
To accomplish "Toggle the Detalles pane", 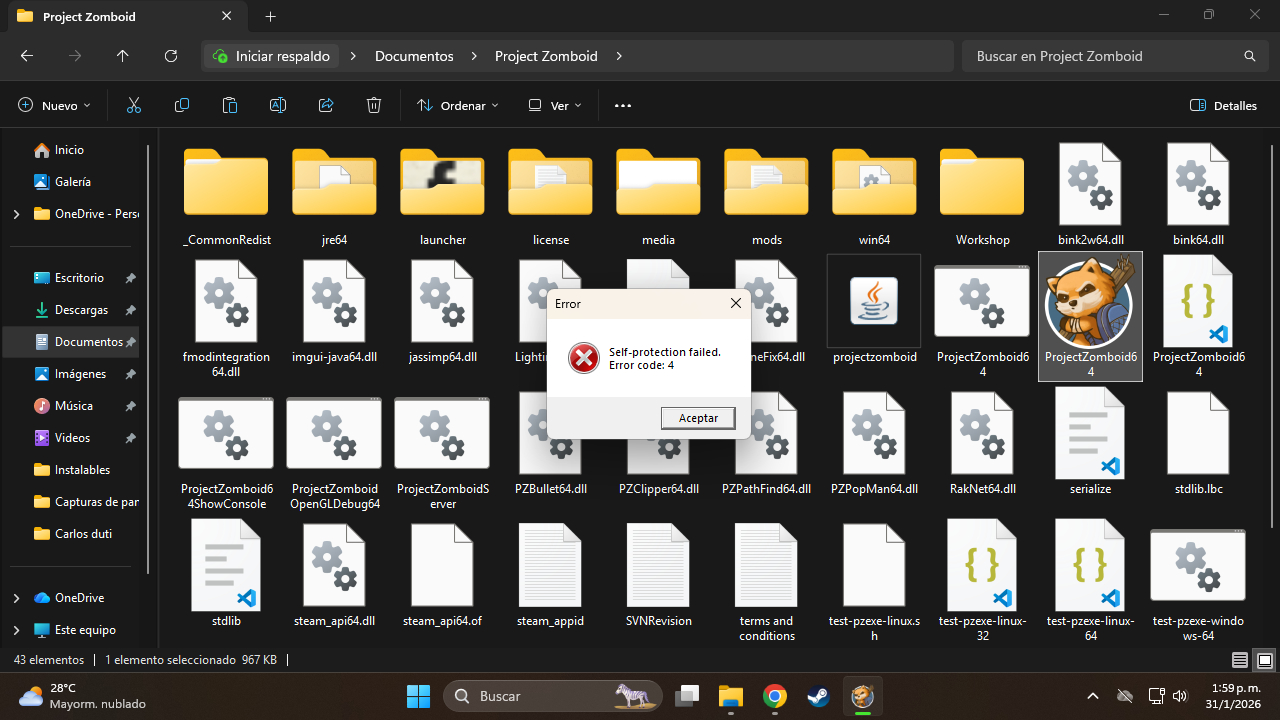I will point(1223,105).
